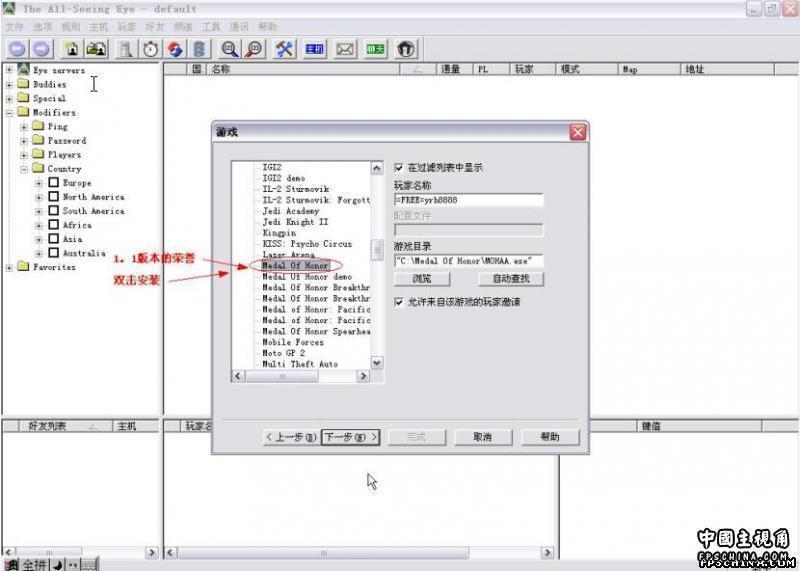Click the blue 主机 toolbar icon

[314, 49]
